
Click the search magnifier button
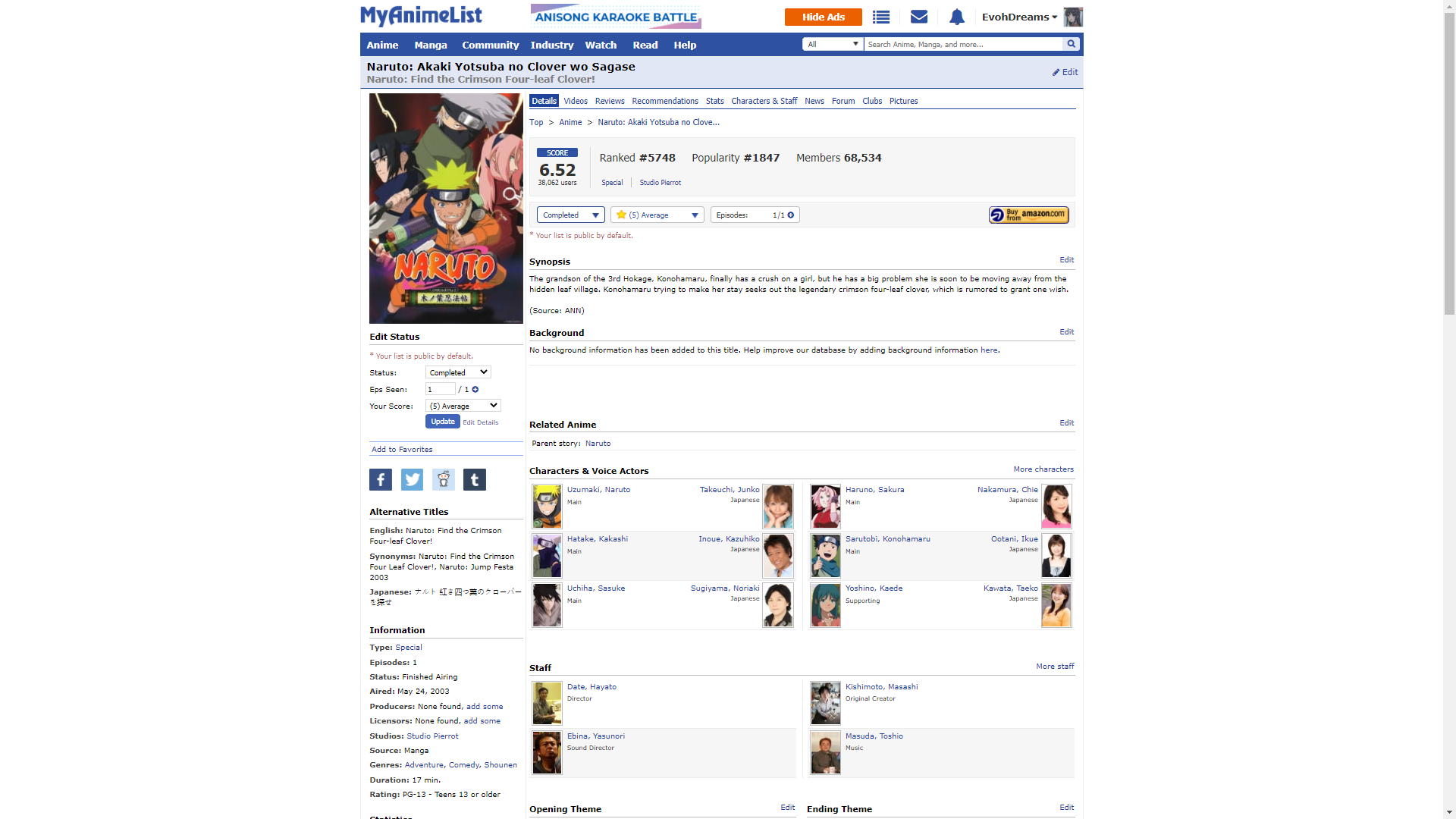(x=1071, y=44)
